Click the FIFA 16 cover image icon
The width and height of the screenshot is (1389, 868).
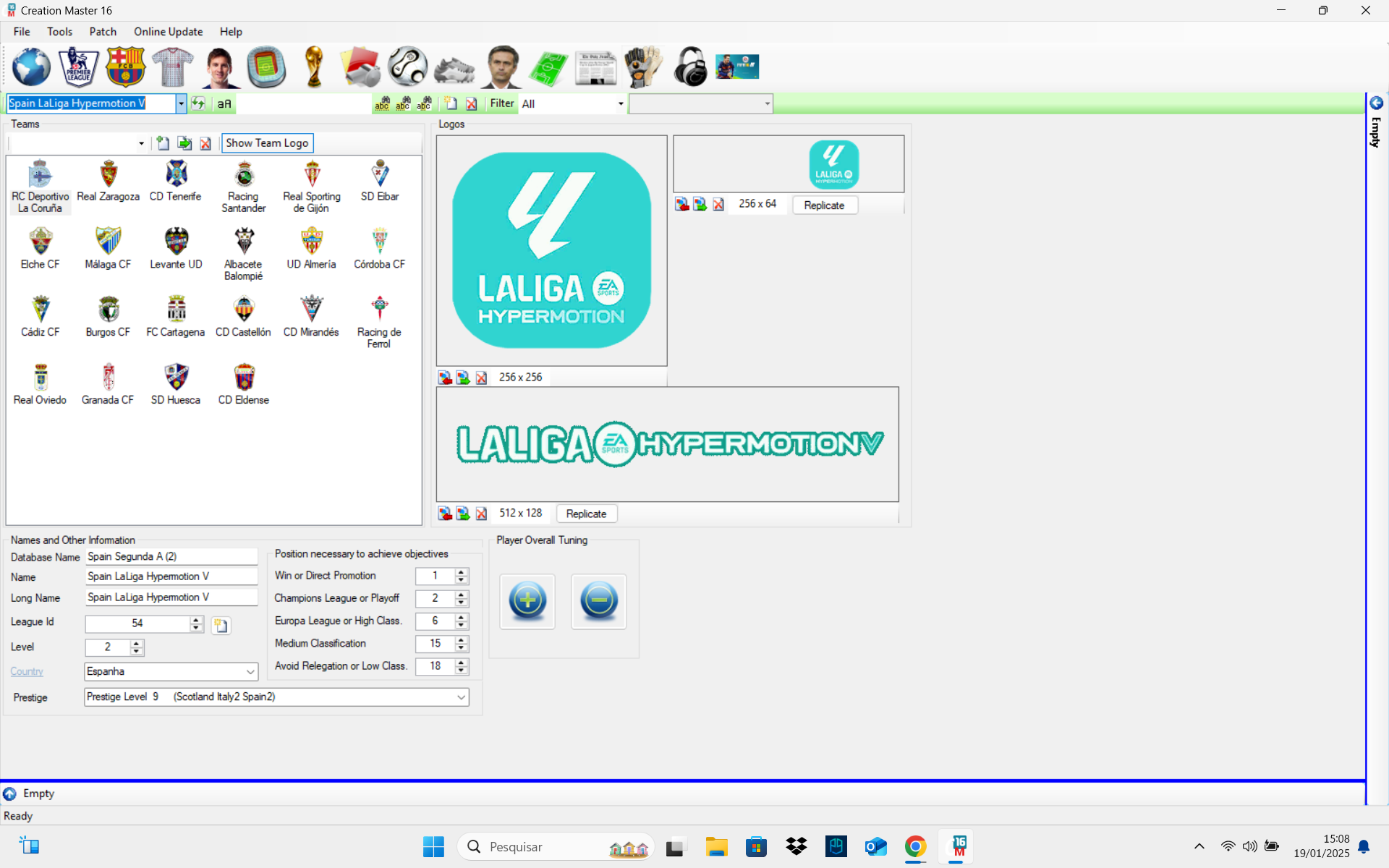point(737,67)
